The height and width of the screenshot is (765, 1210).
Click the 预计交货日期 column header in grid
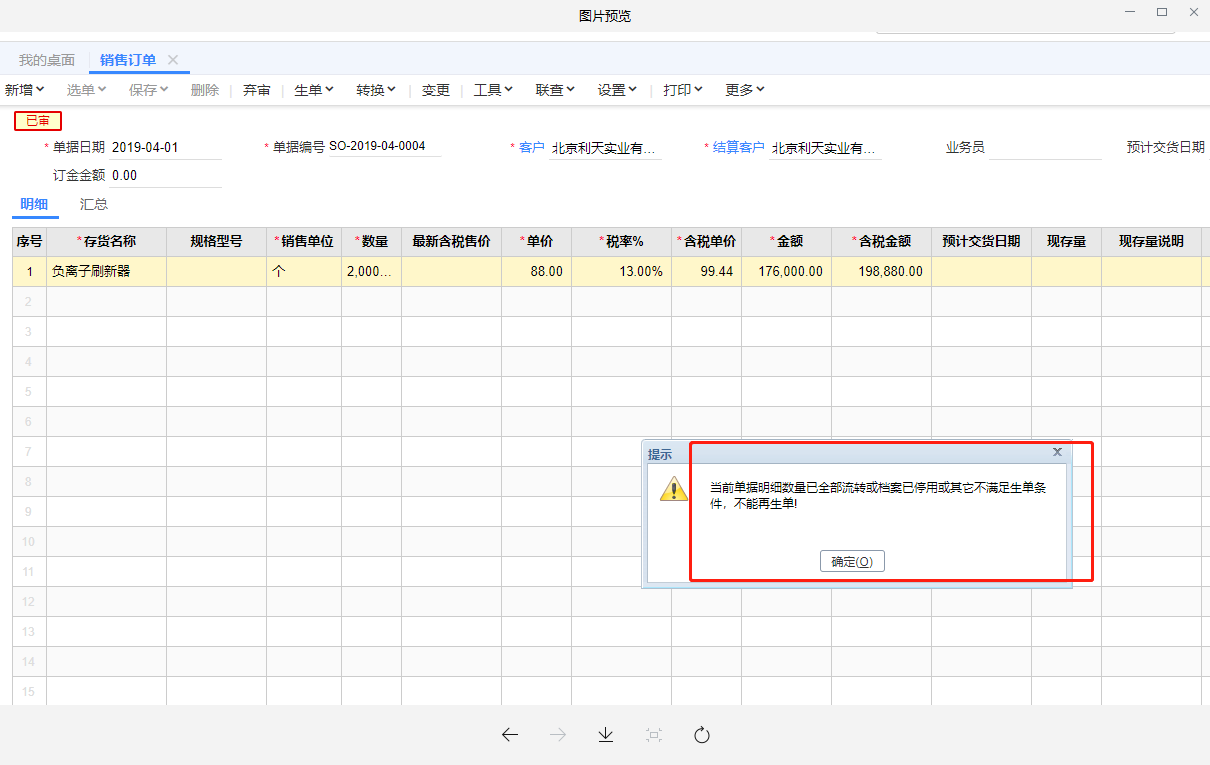tap(981, 241)
